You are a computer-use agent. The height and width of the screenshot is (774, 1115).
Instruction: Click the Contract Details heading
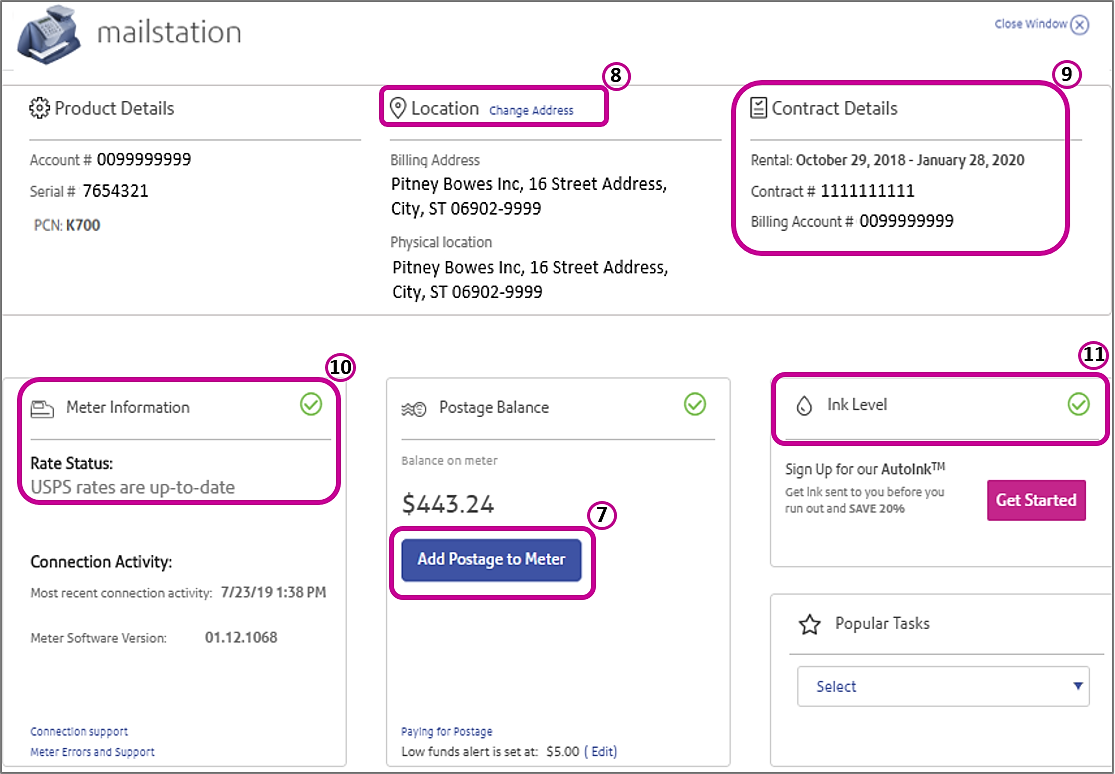pos(835,108)
